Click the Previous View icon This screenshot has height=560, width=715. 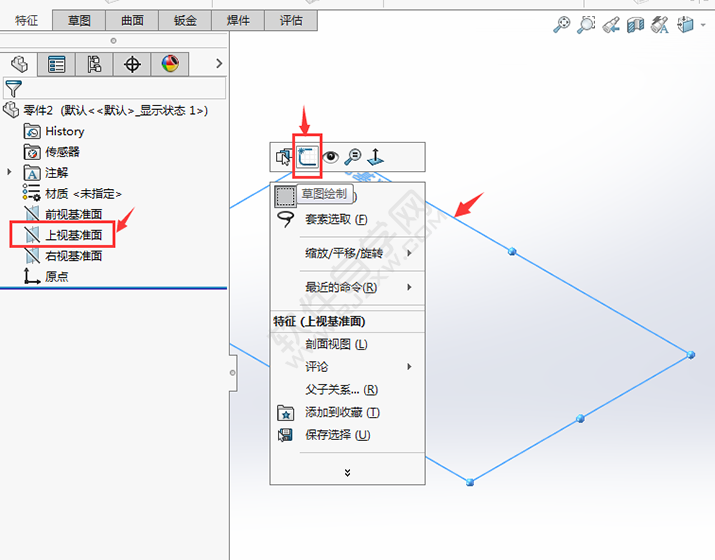point(611,25)
